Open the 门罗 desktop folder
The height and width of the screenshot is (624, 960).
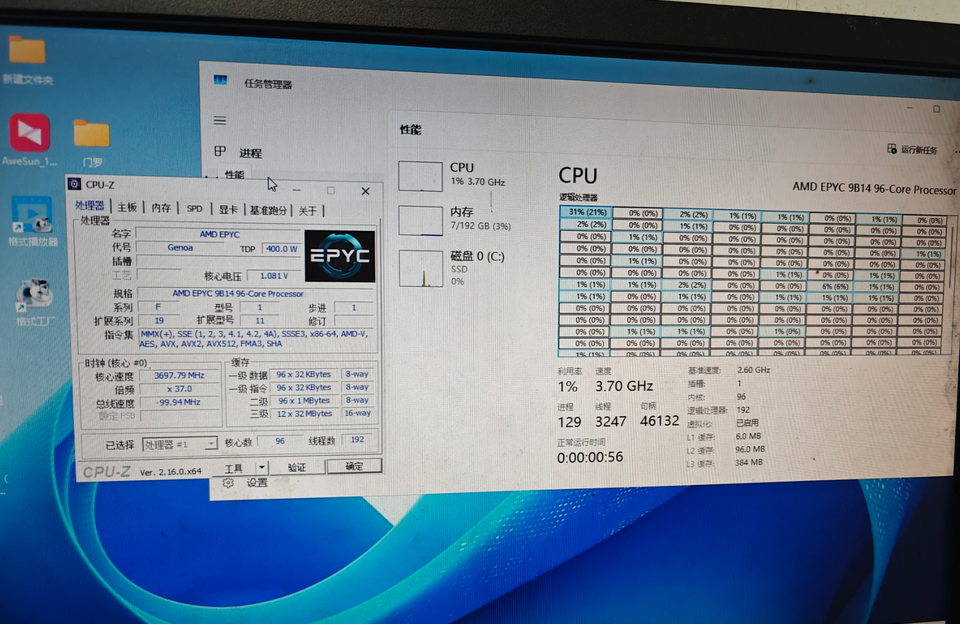[92, 142]
